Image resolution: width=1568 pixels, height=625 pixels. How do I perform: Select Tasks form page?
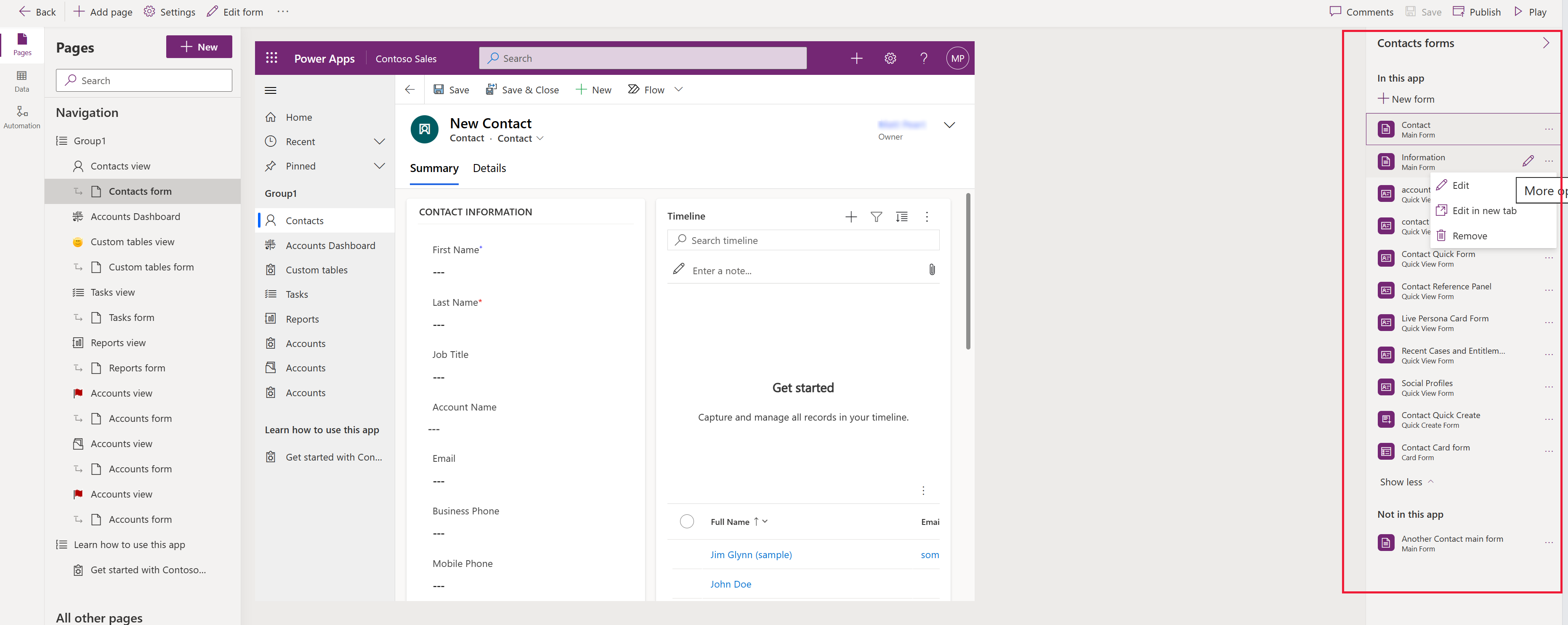coord(142,317)
